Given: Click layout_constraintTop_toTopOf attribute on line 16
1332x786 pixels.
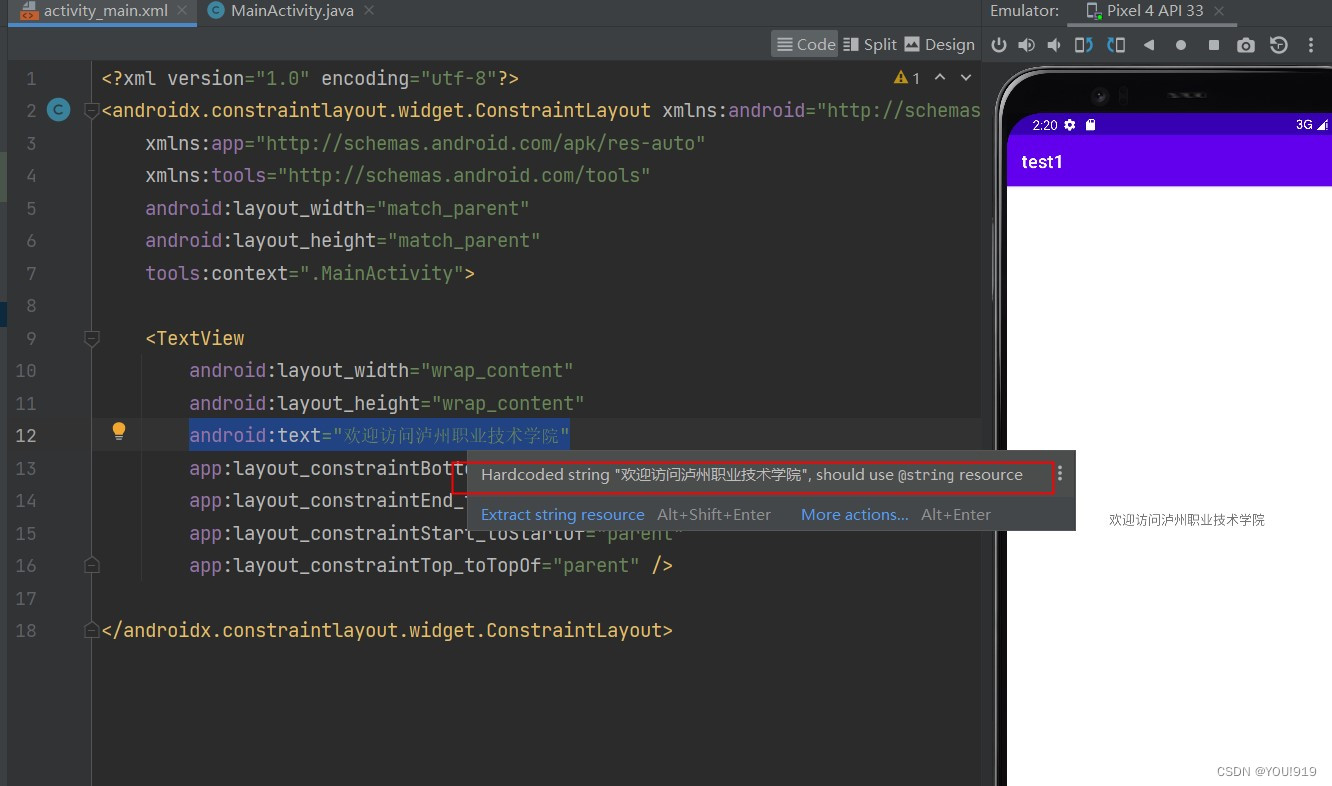Looking at the screenshot, I should point(364,566).
